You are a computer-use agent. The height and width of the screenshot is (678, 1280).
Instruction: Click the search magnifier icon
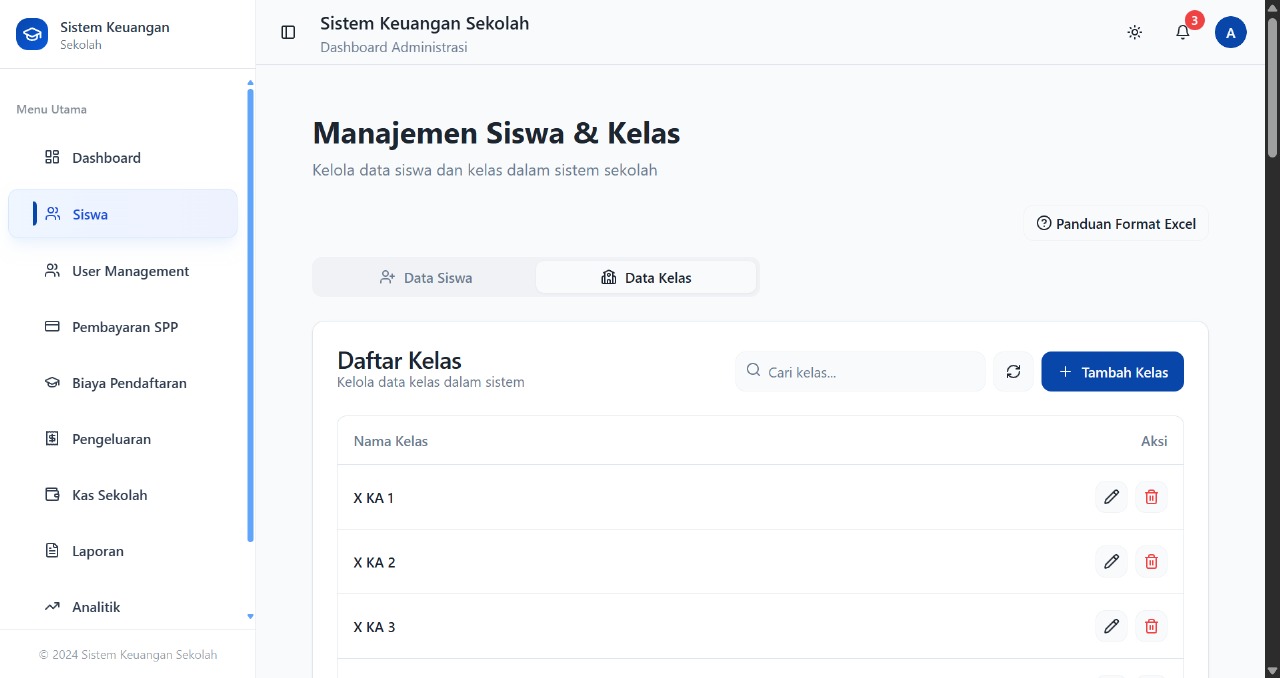point(754,371)
